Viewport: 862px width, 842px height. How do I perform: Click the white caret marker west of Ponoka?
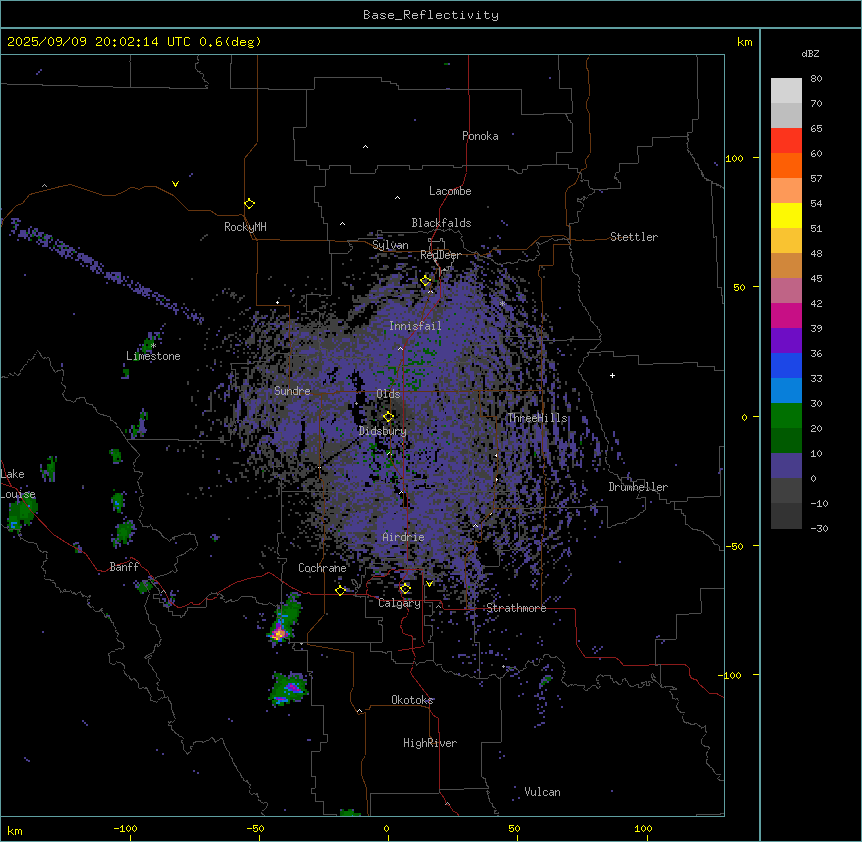[x=365, y=147]
